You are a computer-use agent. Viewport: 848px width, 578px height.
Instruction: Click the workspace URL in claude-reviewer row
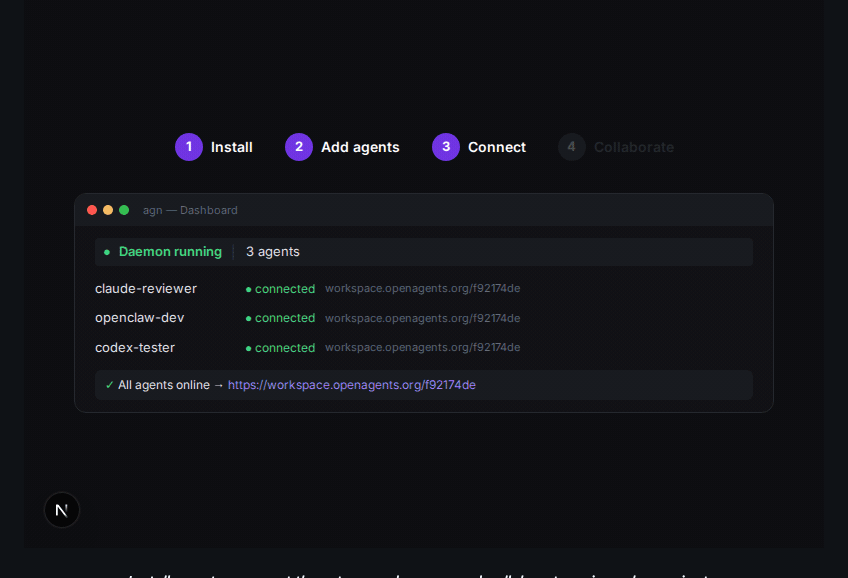click(x=422, y=289)
